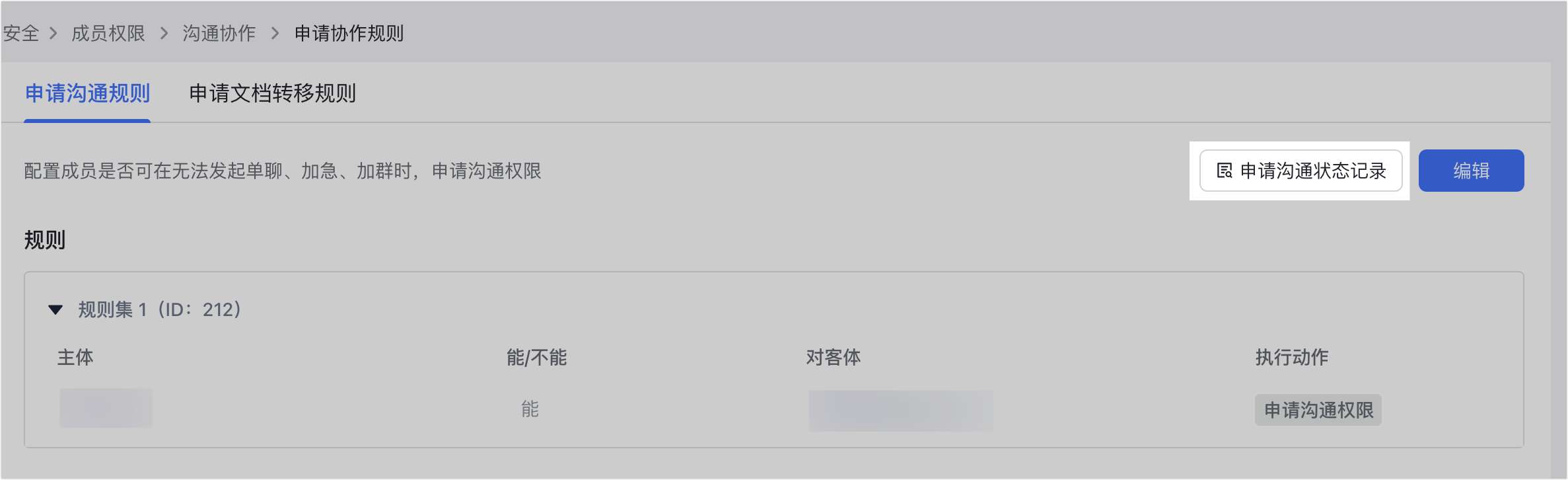Open 申请沟通状态记录 button

pyautogui.click(x=1301, y=171)
